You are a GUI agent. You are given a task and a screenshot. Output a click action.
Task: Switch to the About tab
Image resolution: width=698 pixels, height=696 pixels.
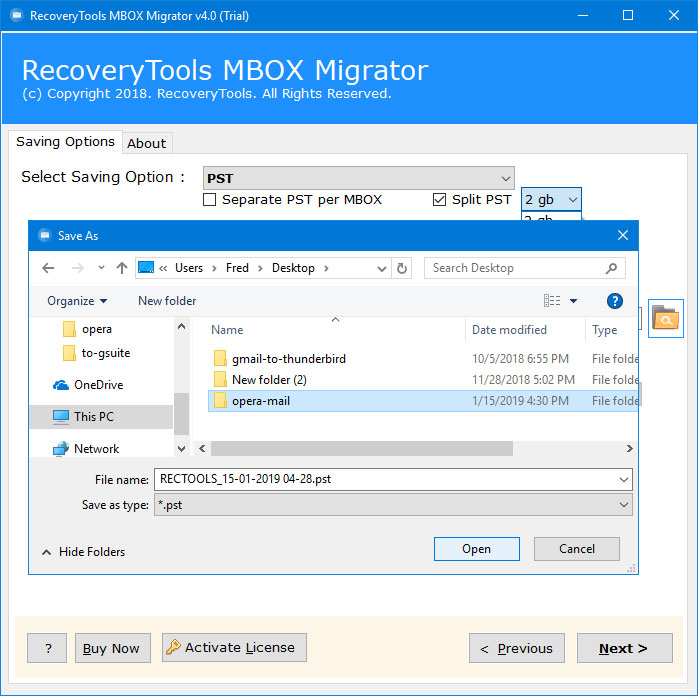click(x=146, y=143)
